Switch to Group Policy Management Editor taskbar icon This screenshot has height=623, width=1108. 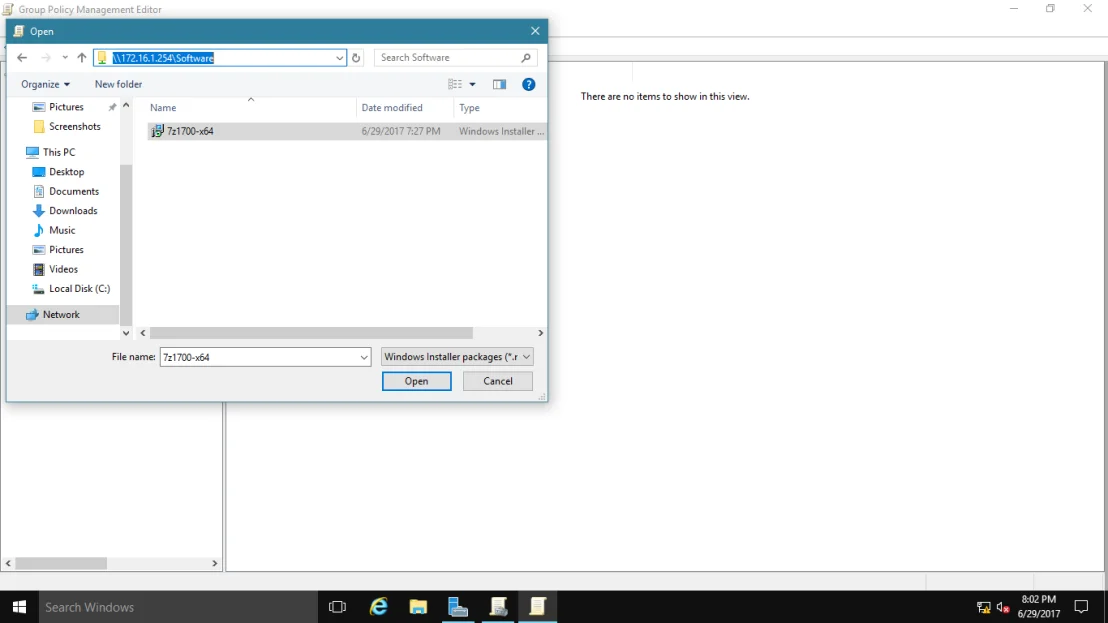pyautogui.click(x=538, y=607)
